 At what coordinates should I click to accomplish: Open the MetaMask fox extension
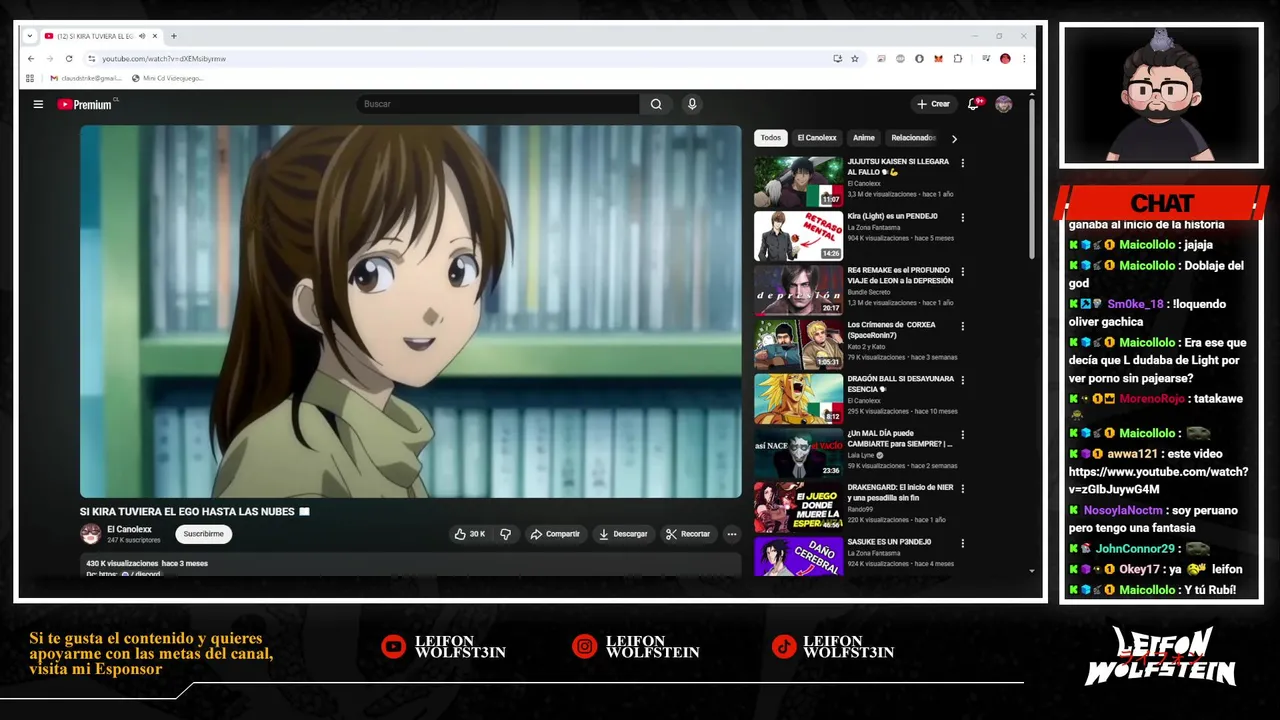(x=939, y=59)
